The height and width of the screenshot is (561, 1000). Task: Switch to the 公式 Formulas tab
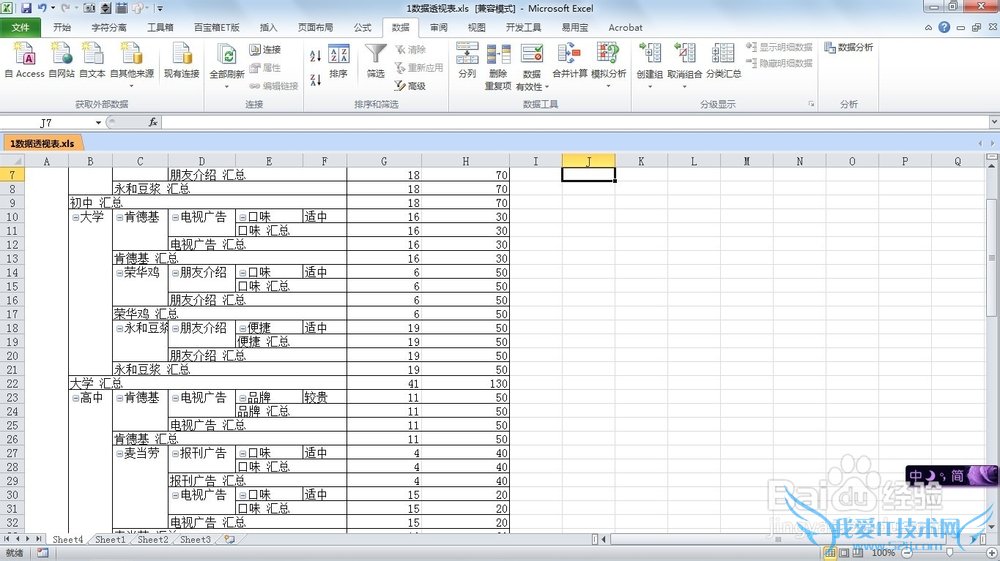(x=362, y=27)
